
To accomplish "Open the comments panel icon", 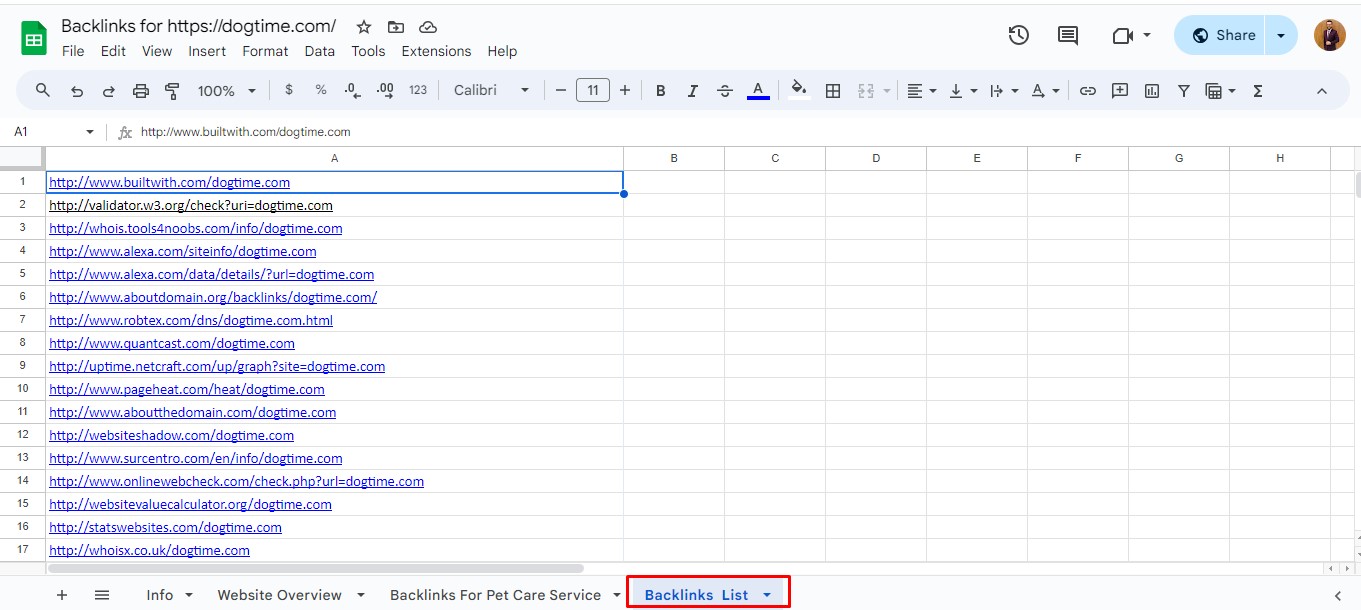I will [1068, 35].
